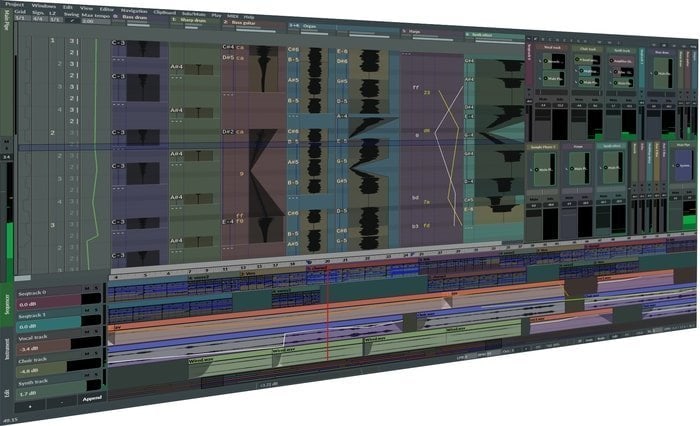This screenshot has height=426, width=700.
Task: Mute Seqtrack 0 with its M button
Action: point(87,288)
